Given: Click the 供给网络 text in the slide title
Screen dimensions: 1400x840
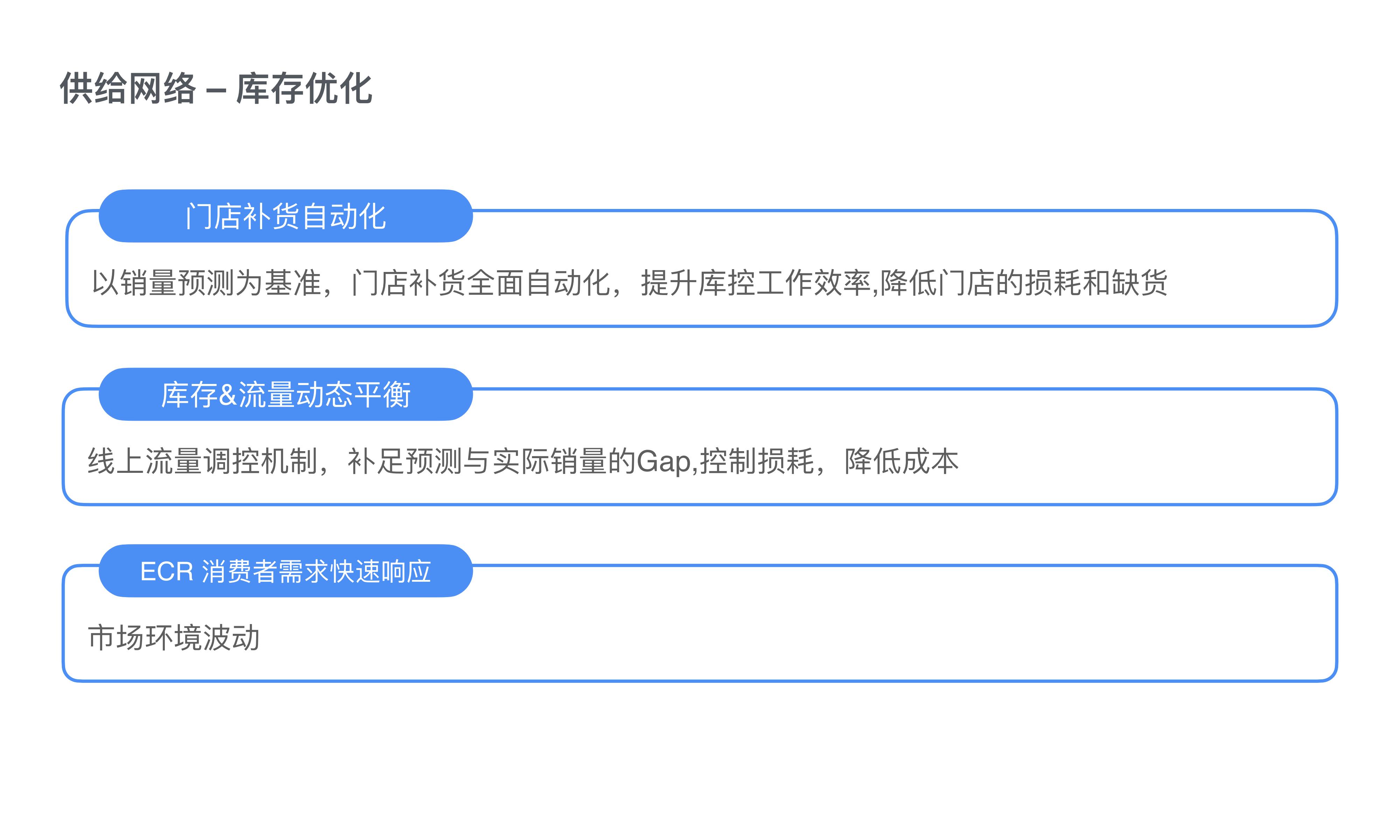Looking at the screenshot, I should 128,89.
